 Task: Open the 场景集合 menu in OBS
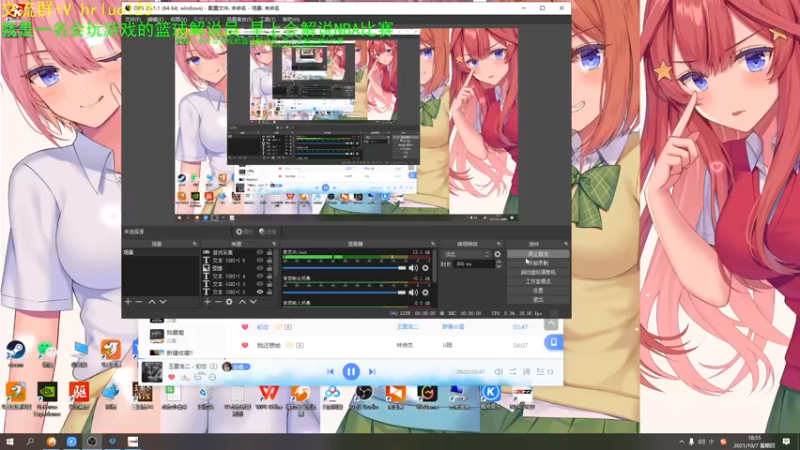pyautogui.click(x=239, y=19)
